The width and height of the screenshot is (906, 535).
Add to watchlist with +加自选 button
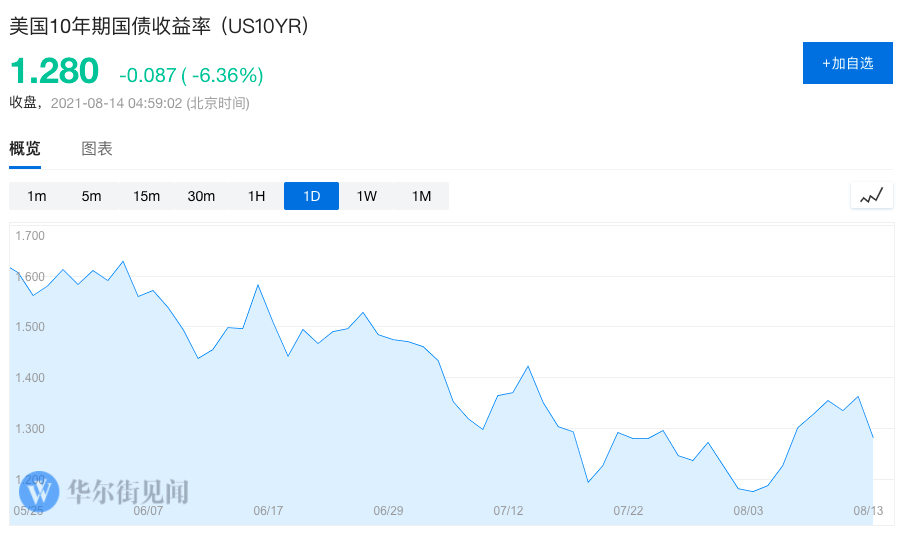pos(847,63)
